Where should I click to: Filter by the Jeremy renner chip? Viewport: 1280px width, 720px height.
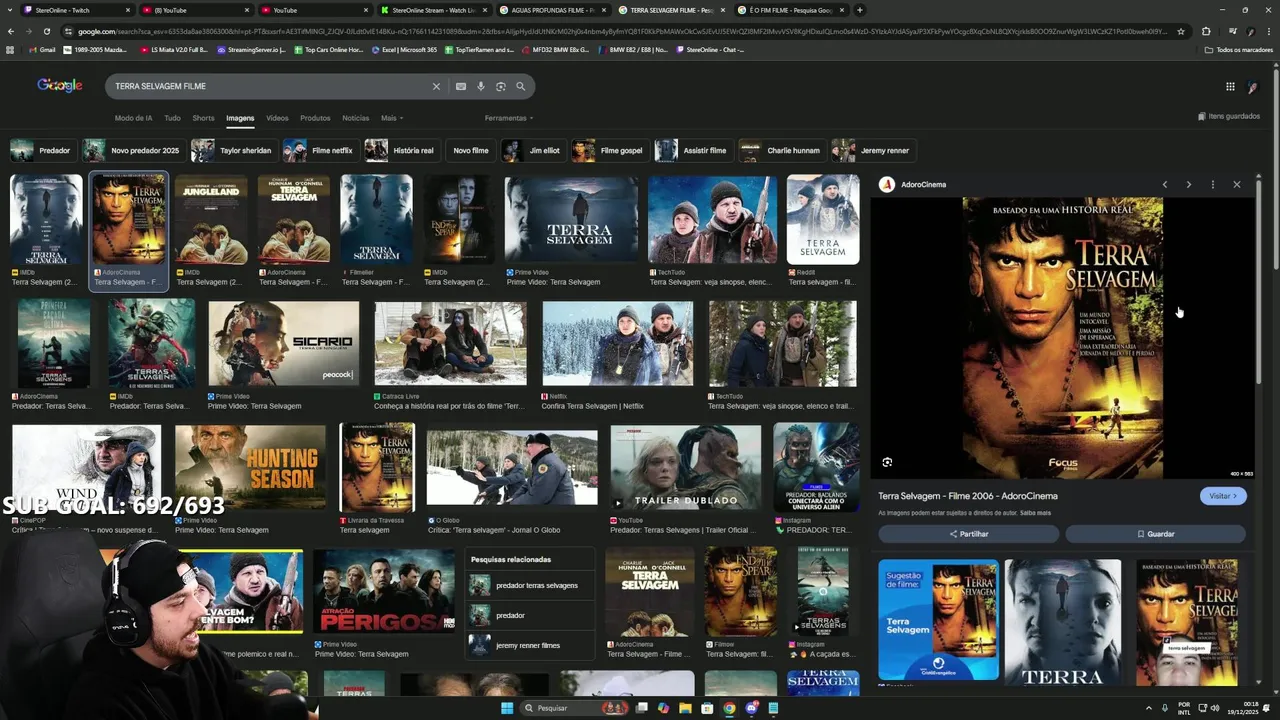872,150
